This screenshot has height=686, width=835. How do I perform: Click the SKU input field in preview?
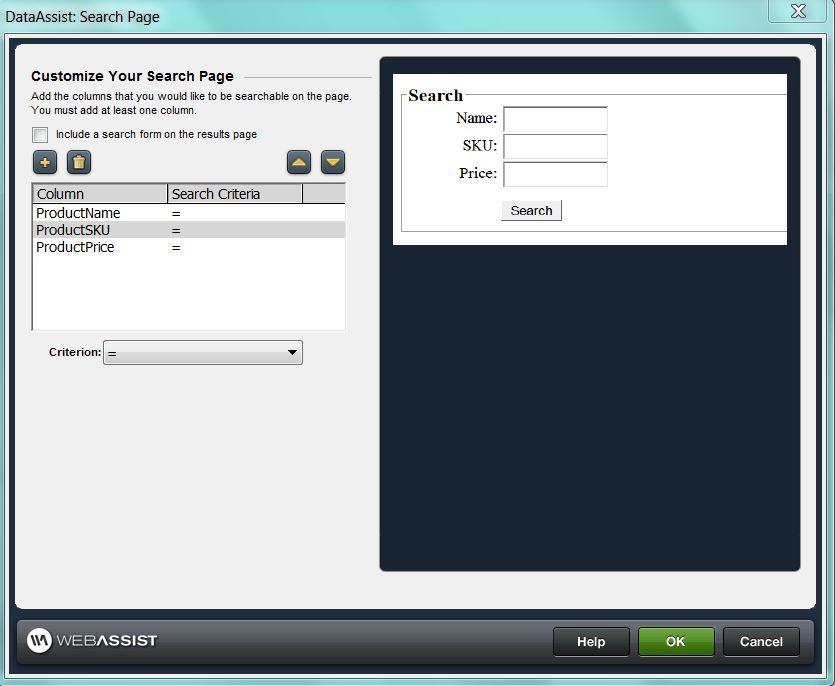point(555,146)
